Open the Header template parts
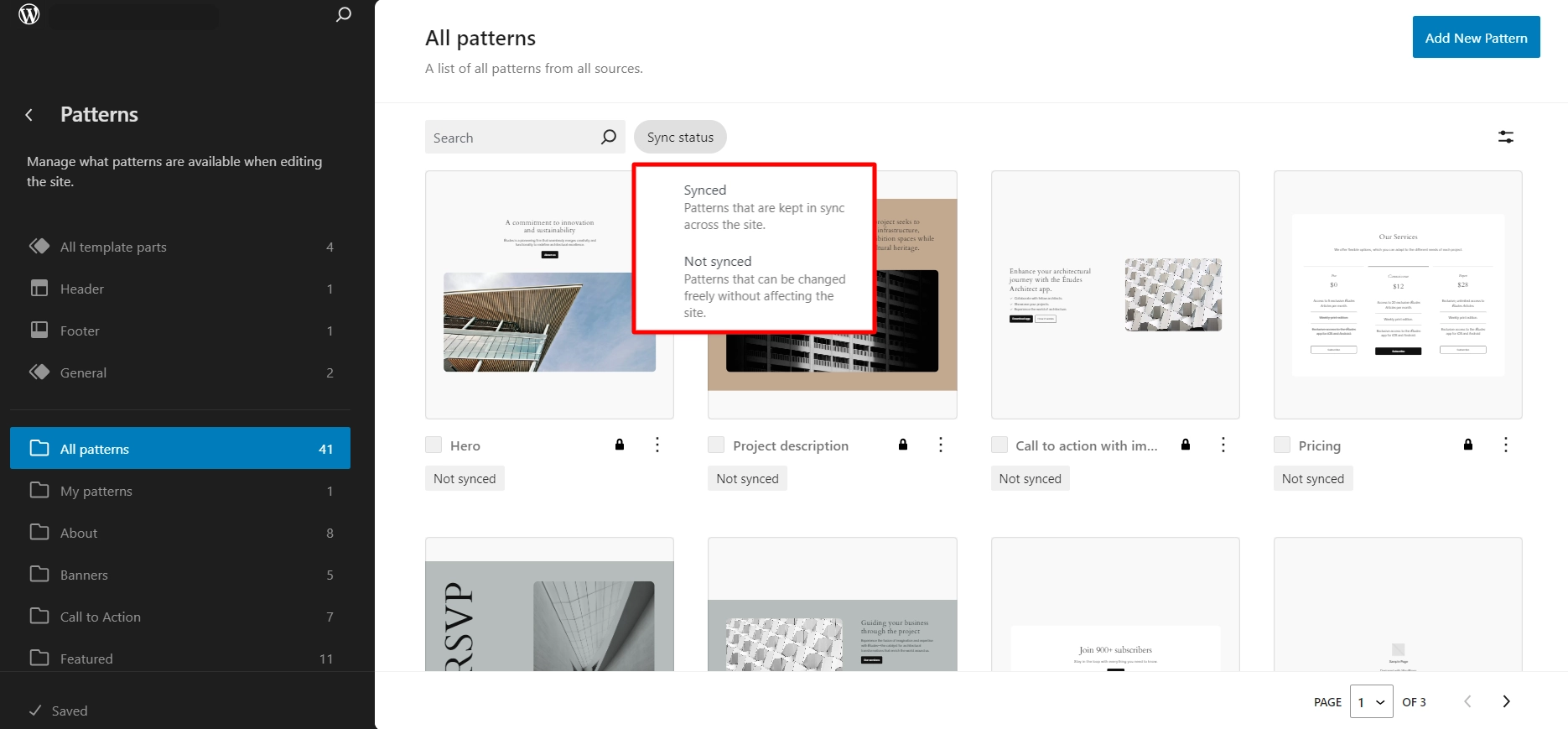This screenshot has height=729, width=1568. pos(180,289)
